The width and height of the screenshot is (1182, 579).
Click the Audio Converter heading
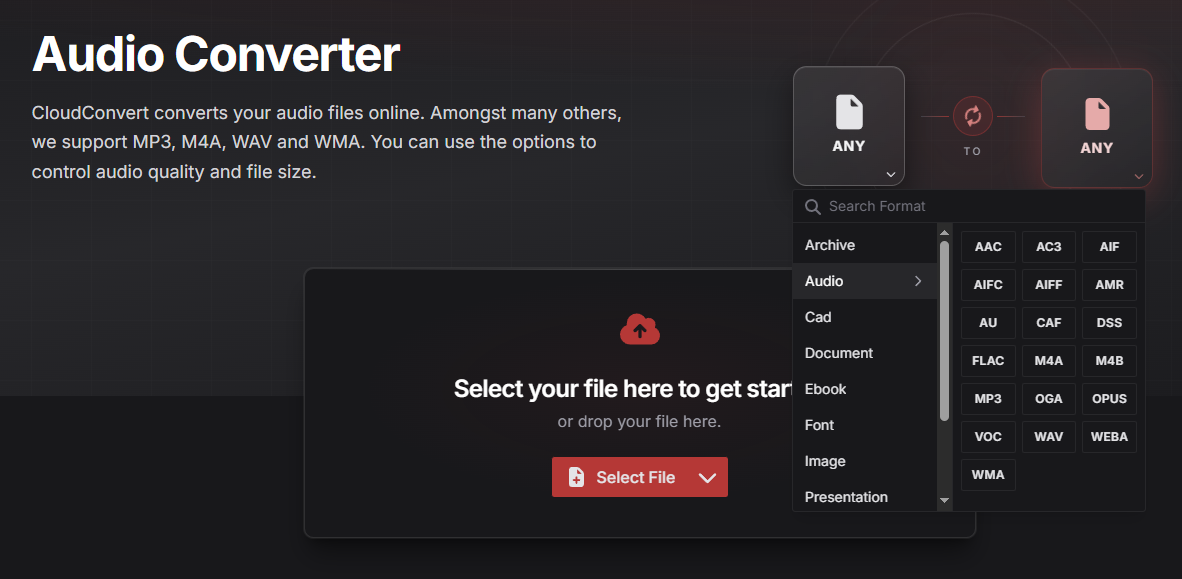tap(216, 54)
